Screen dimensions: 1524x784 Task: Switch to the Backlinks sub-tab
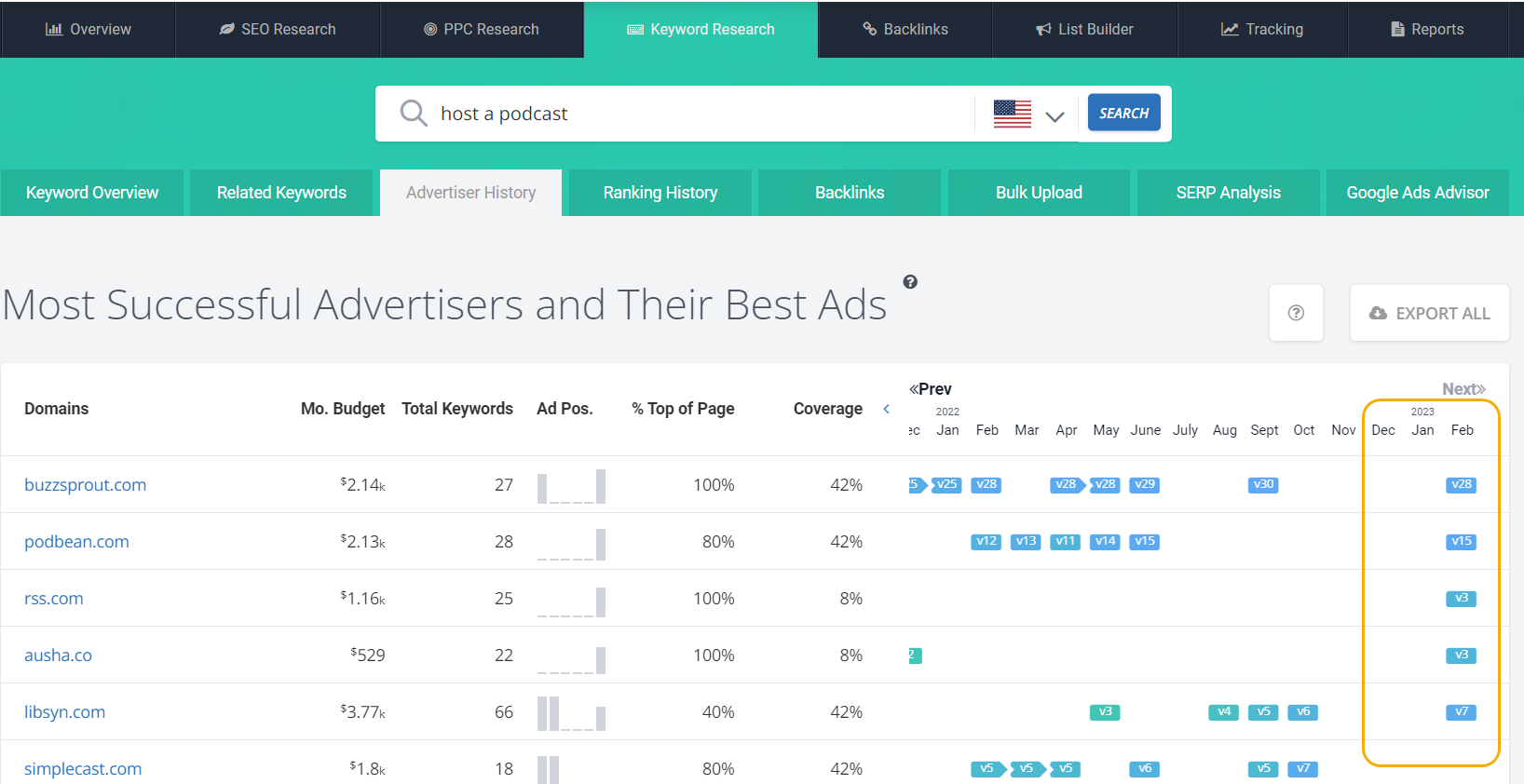pyautogui.click(x=850, y=193)
